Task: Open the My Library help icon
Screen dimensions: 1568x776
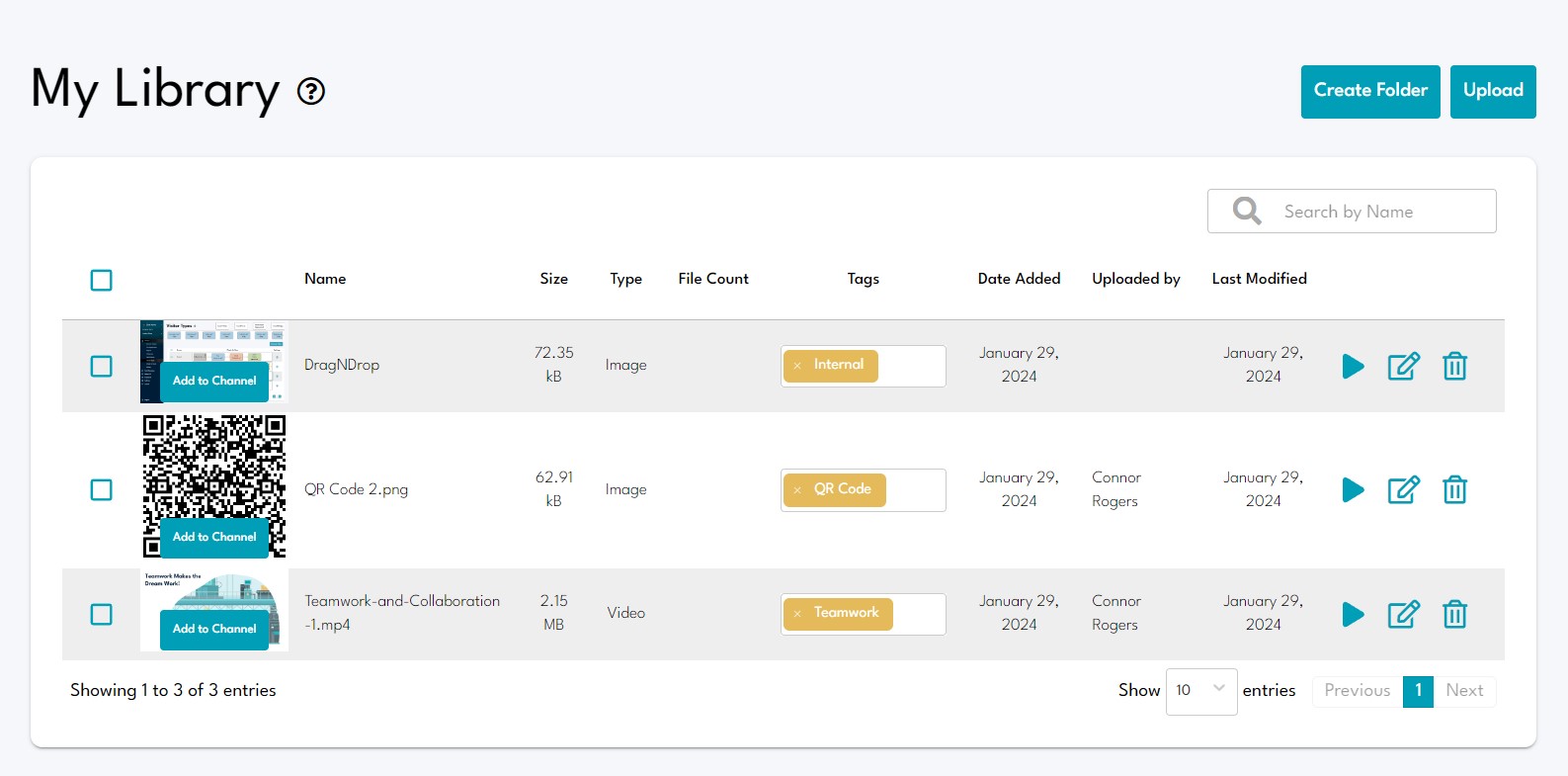Action: 311,91
